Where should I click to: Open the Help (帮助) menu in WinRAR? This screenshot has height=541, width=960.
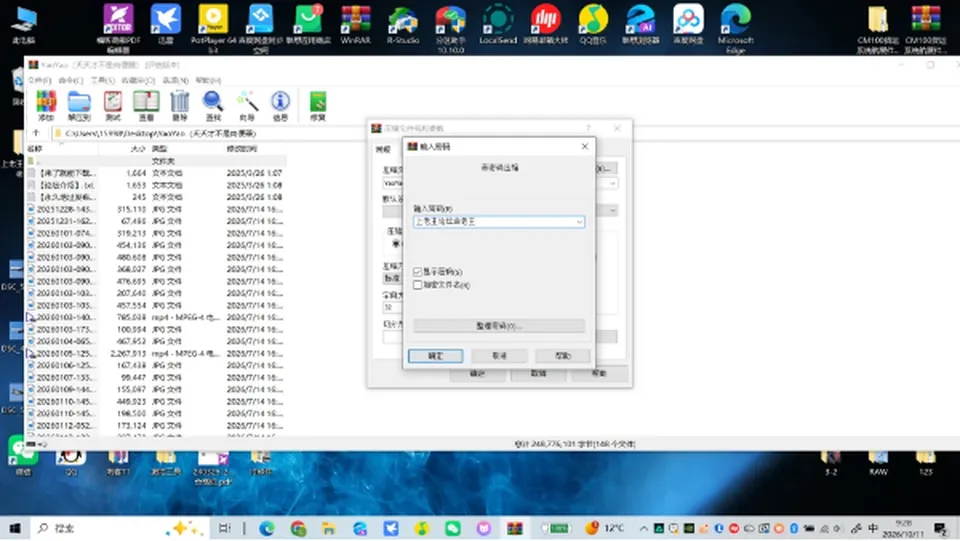pyautogui.click(x=208, y=80)
